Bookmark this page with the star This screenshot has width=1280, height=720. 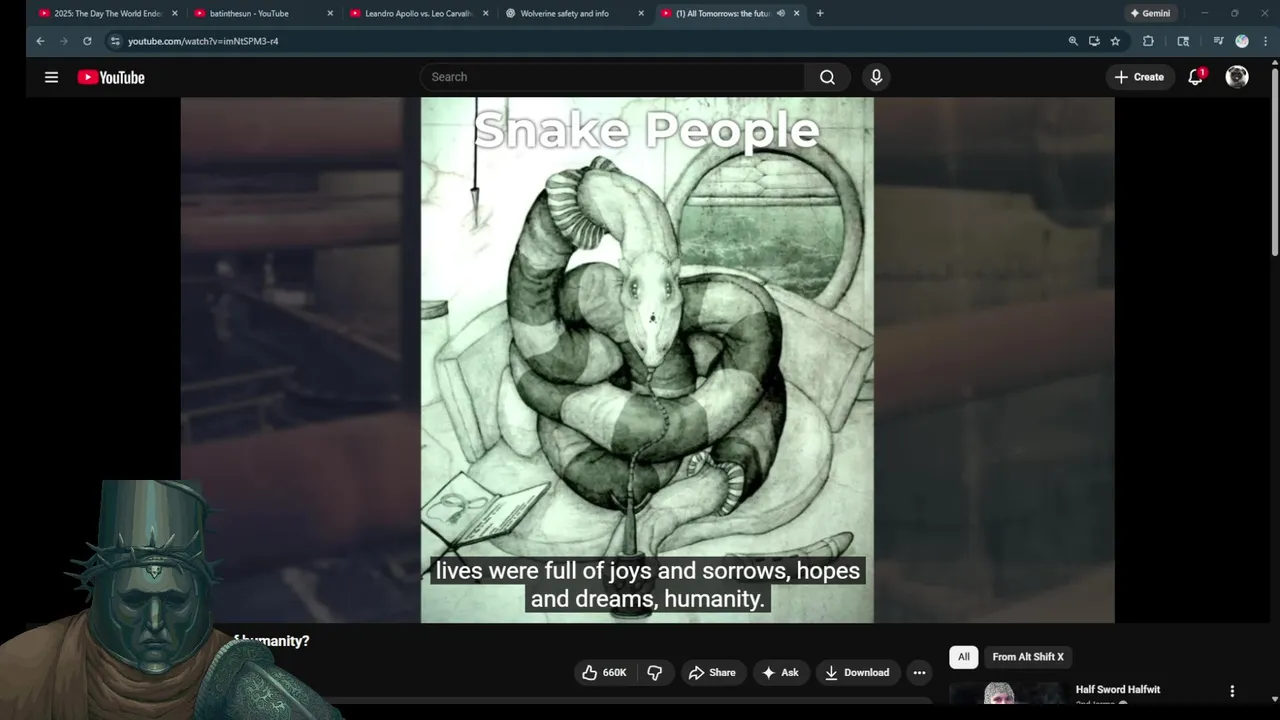[x=1115, y=41]
